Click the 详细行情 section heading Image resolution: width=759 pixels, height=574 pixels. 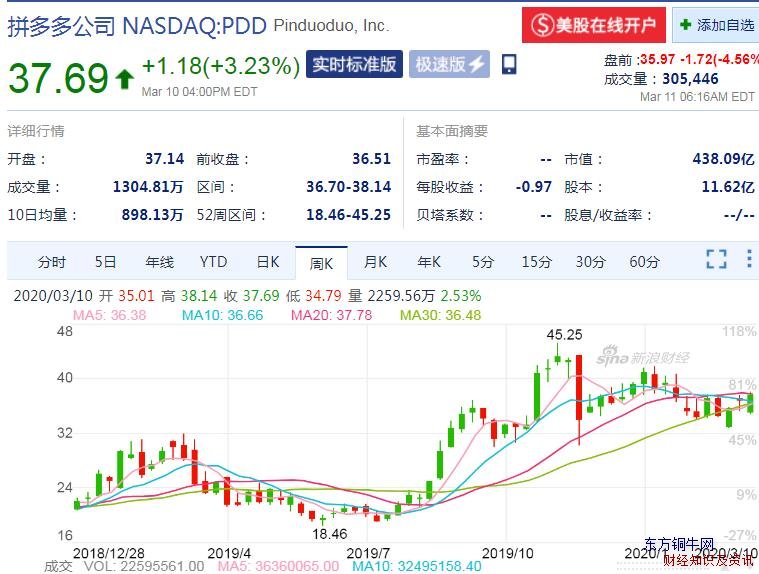(36, 131)
